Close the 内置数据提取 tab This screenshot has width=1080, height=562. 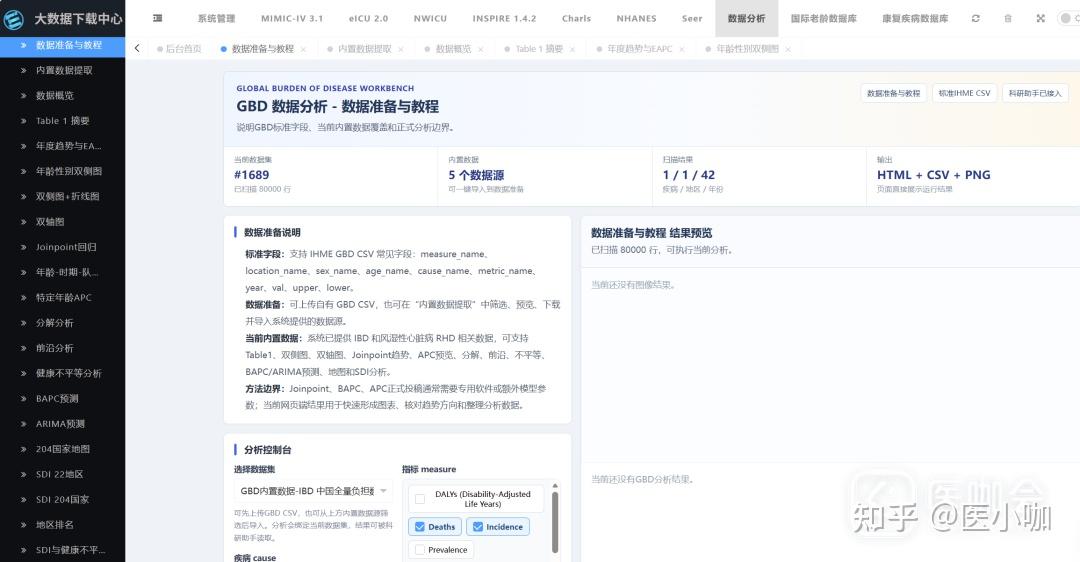tap(401, 49)
